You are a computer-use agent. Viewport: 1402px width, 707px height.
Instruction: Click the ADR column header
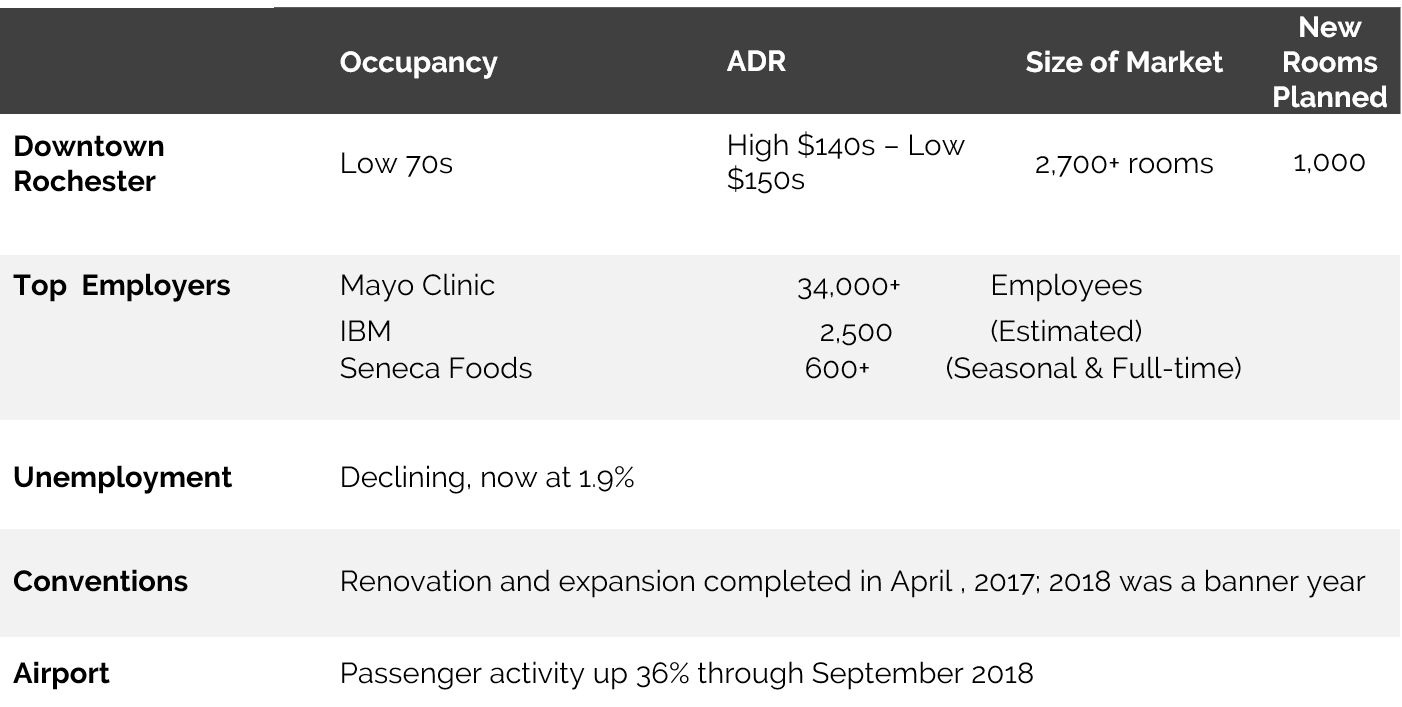[x=757, y=61]
